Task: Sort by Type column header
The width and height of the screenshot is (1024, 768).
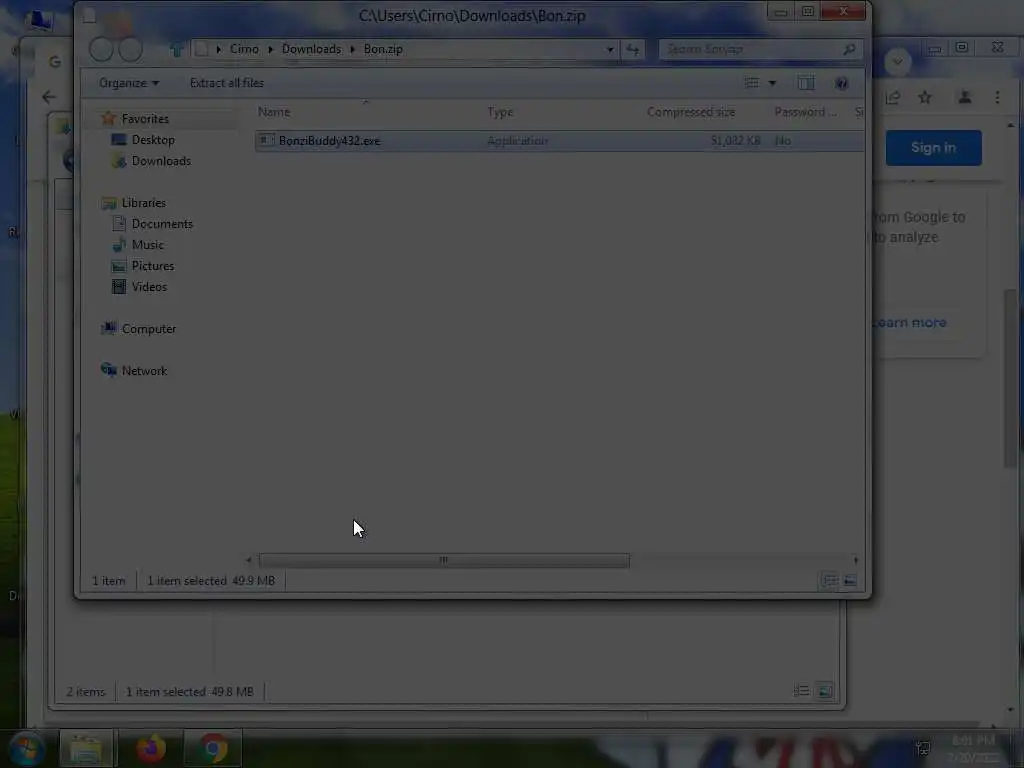Action: point(500,112)
